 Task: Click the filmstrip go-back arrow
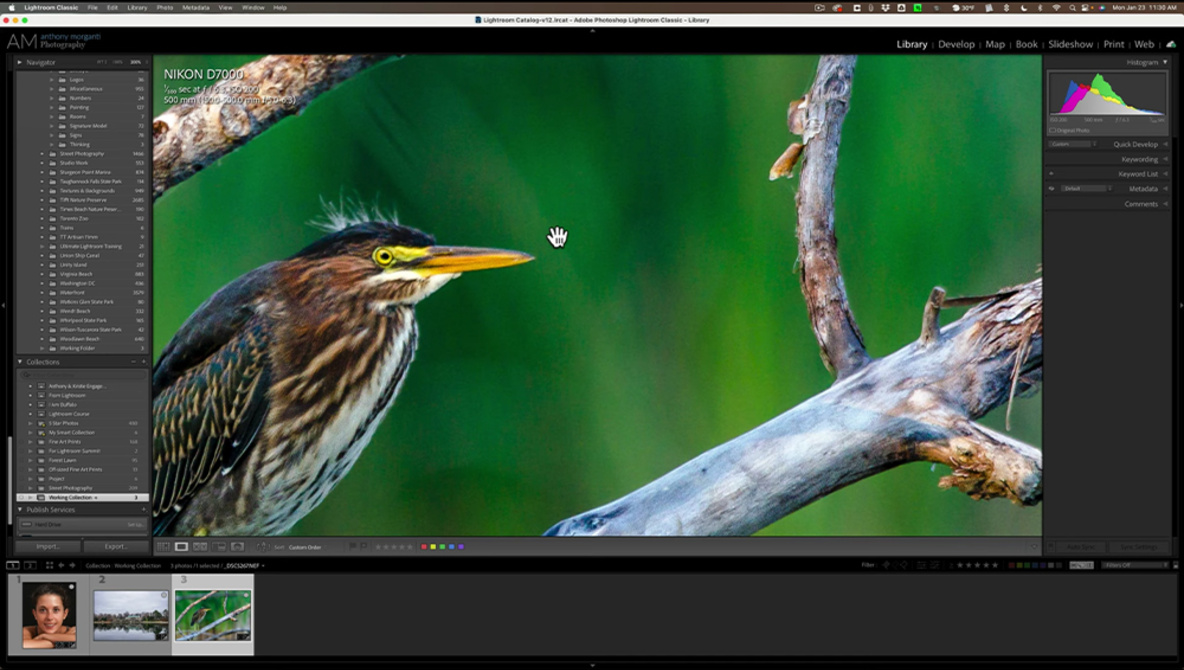point(61,565)
